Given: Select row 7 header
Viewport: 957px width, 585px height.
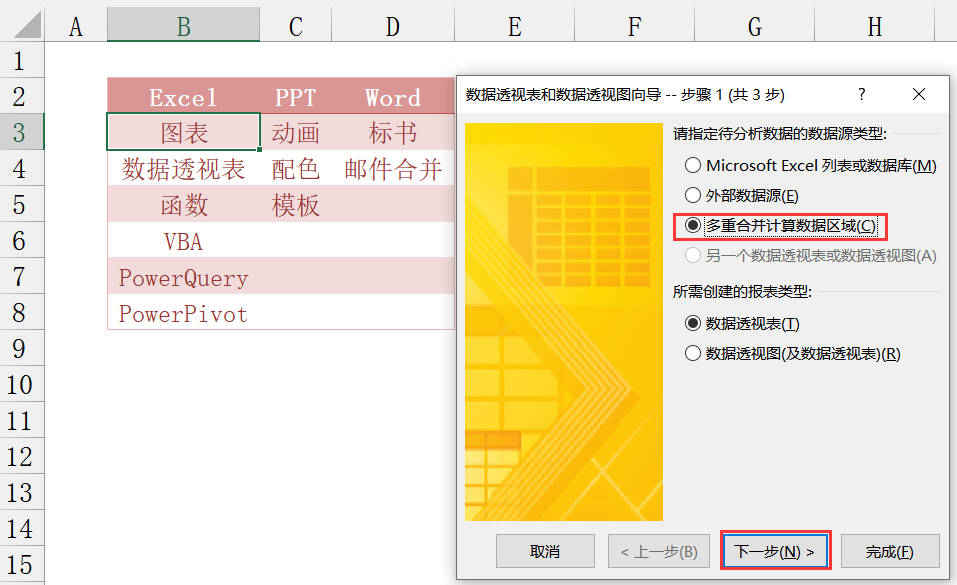Looking at the screenshot, I should [22, 276].
